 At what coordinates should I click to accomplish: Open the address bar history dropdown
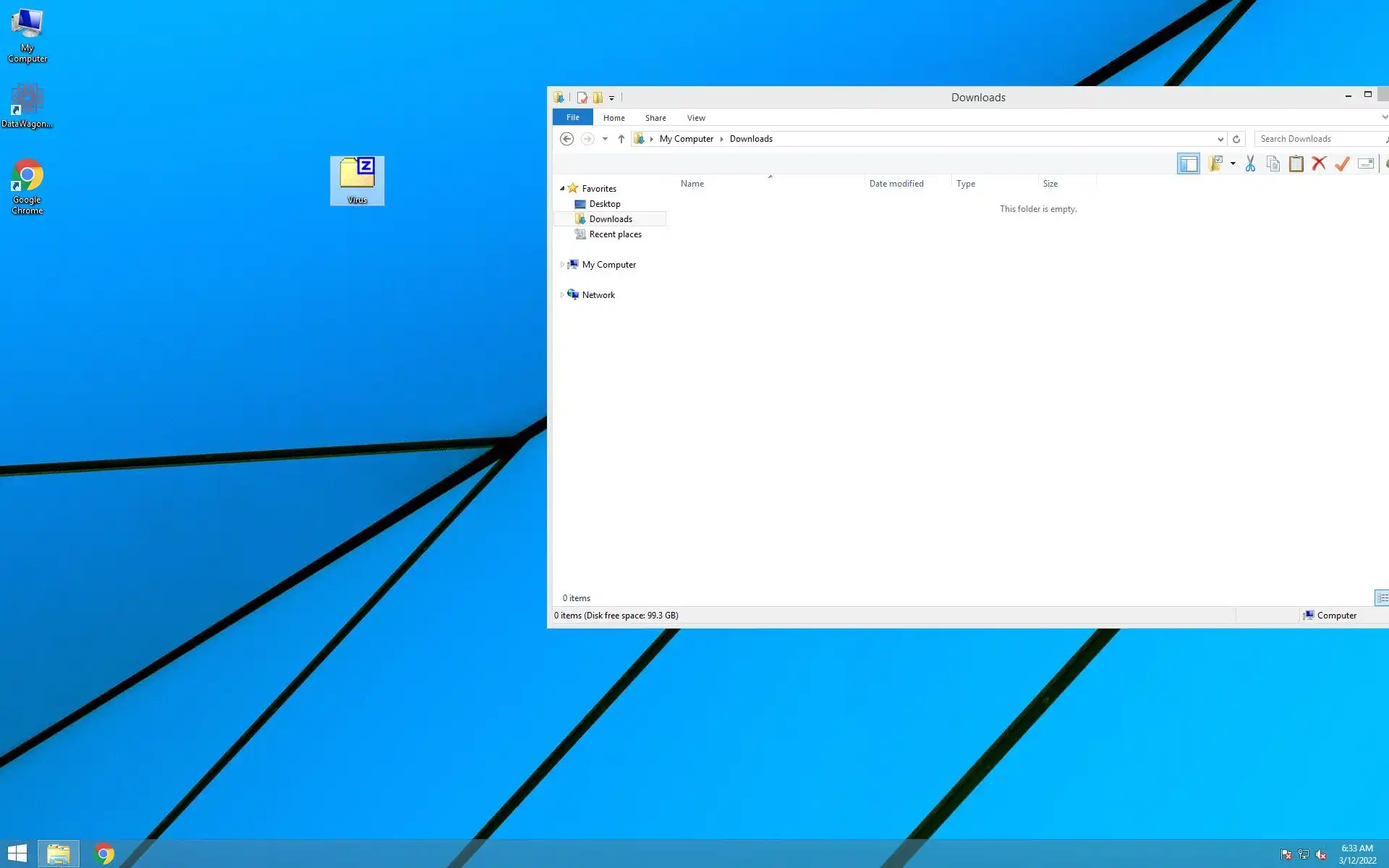[x=1220, y=139]
